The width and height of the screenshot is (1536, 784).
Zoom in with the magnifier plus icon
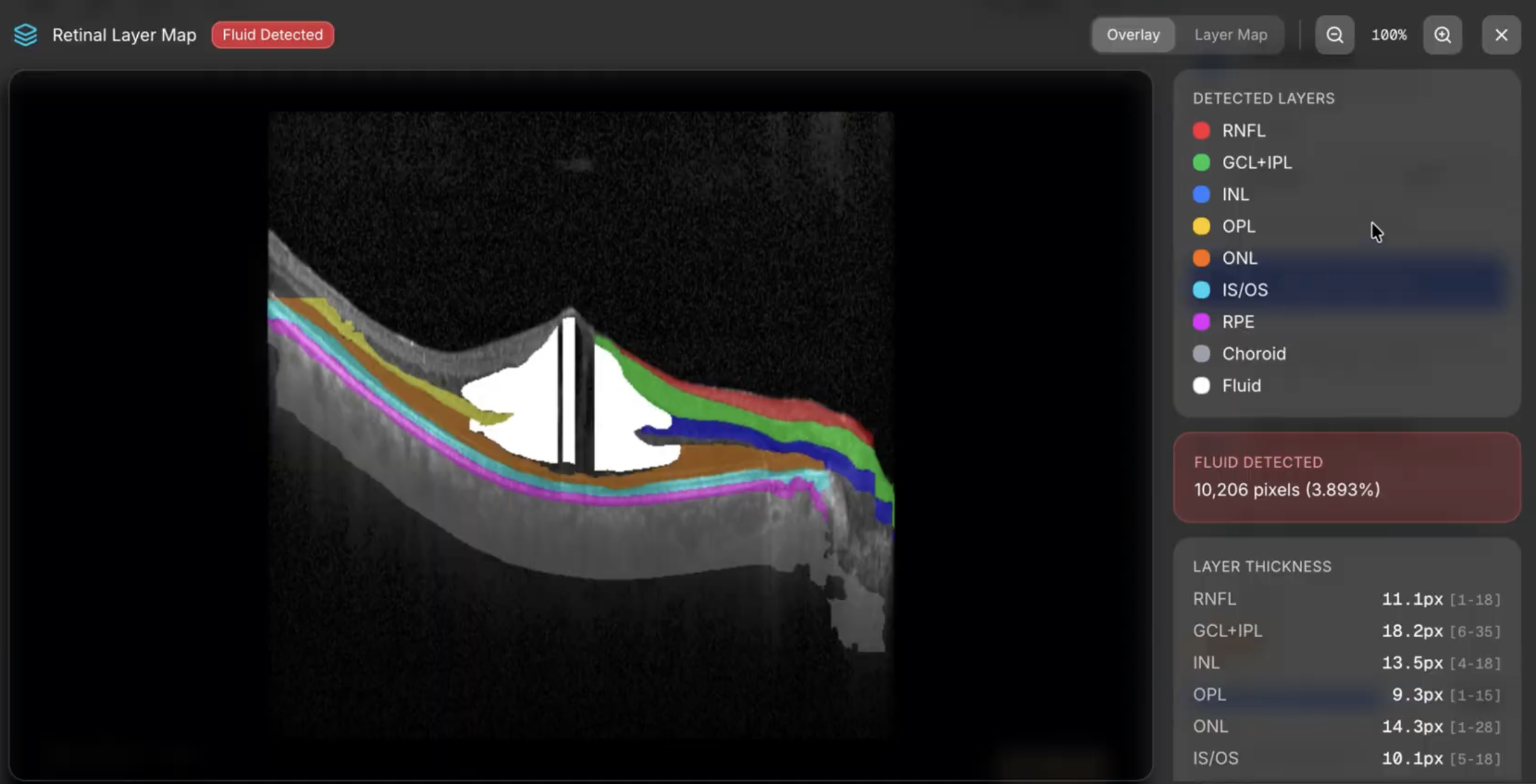(x=1442, y=35)
